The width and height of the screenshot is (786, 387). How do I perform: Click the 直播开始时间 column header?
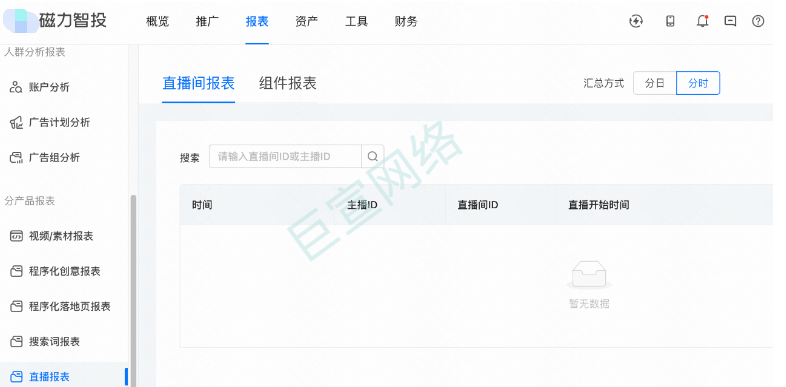[599, 205]
